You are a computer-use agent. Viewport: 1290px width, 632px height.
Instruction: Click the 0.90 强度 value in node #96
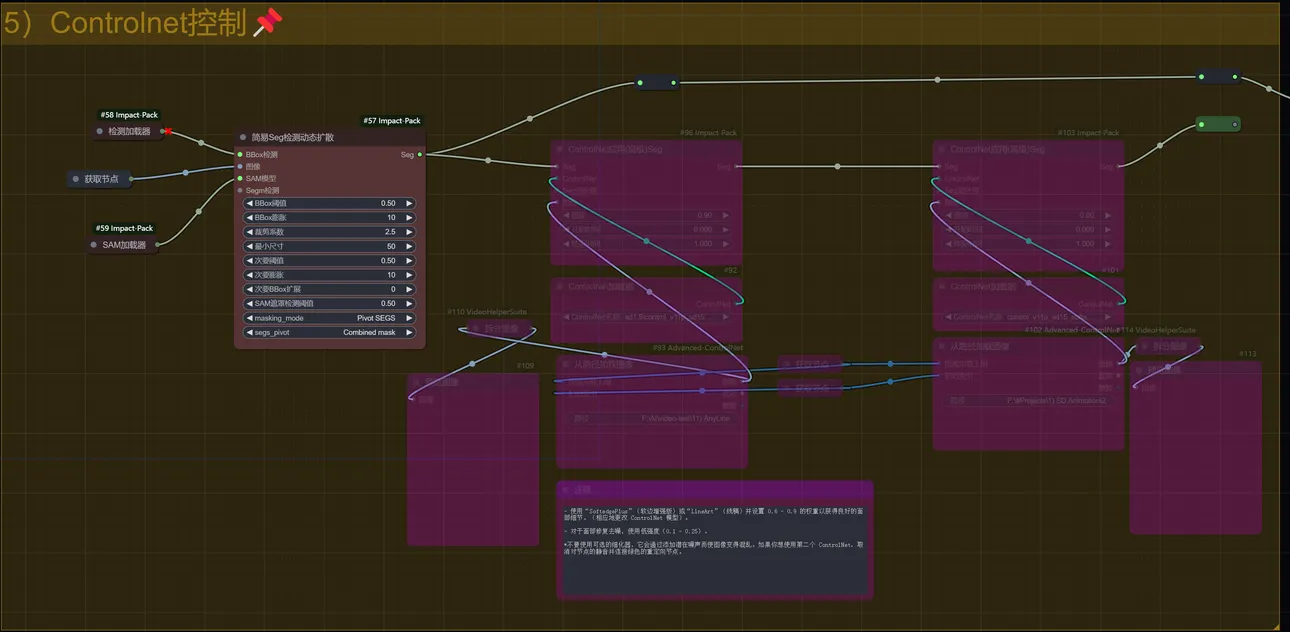[705, 215]
